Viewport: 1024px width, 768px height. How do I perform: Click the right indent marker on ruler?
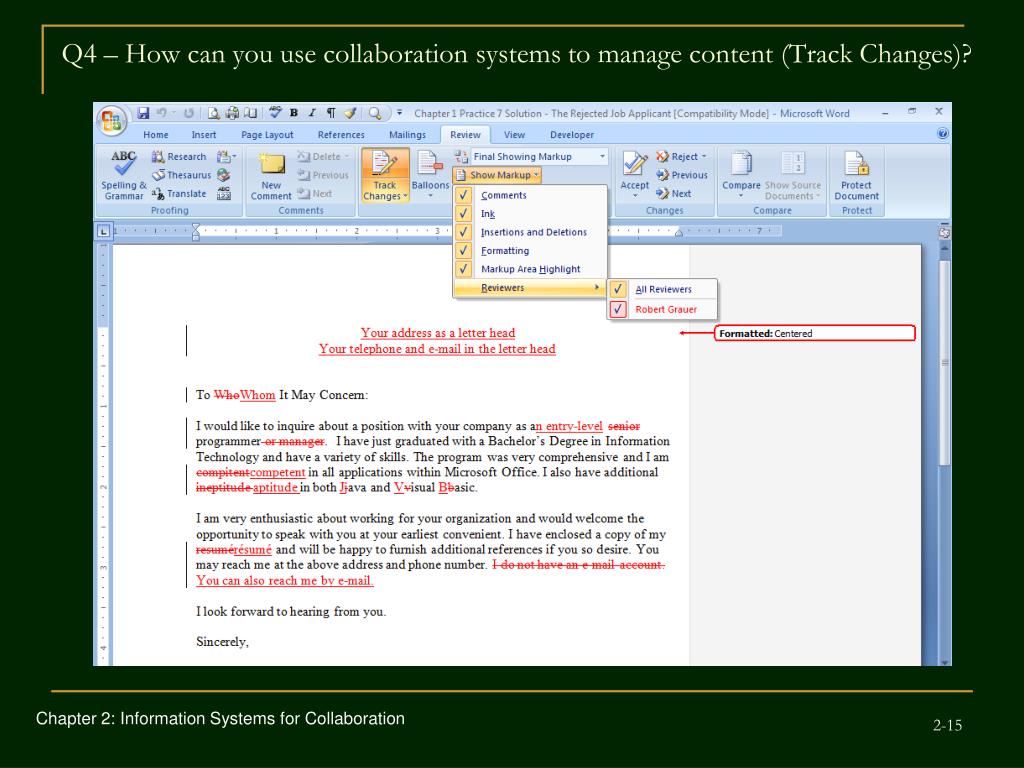click(679, 233)
